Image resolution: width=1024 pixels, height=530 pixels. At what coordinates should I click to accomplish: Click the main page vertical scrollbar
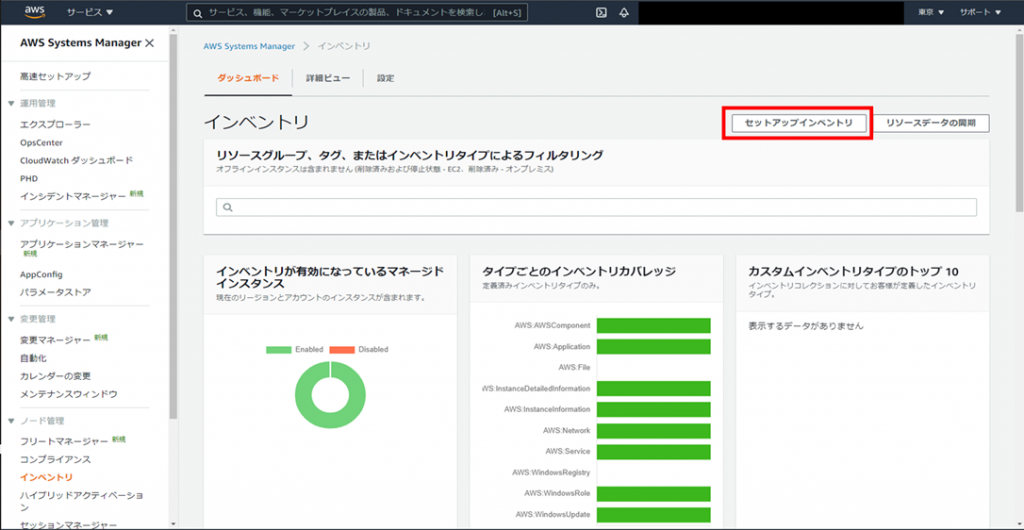point(1019,121)
